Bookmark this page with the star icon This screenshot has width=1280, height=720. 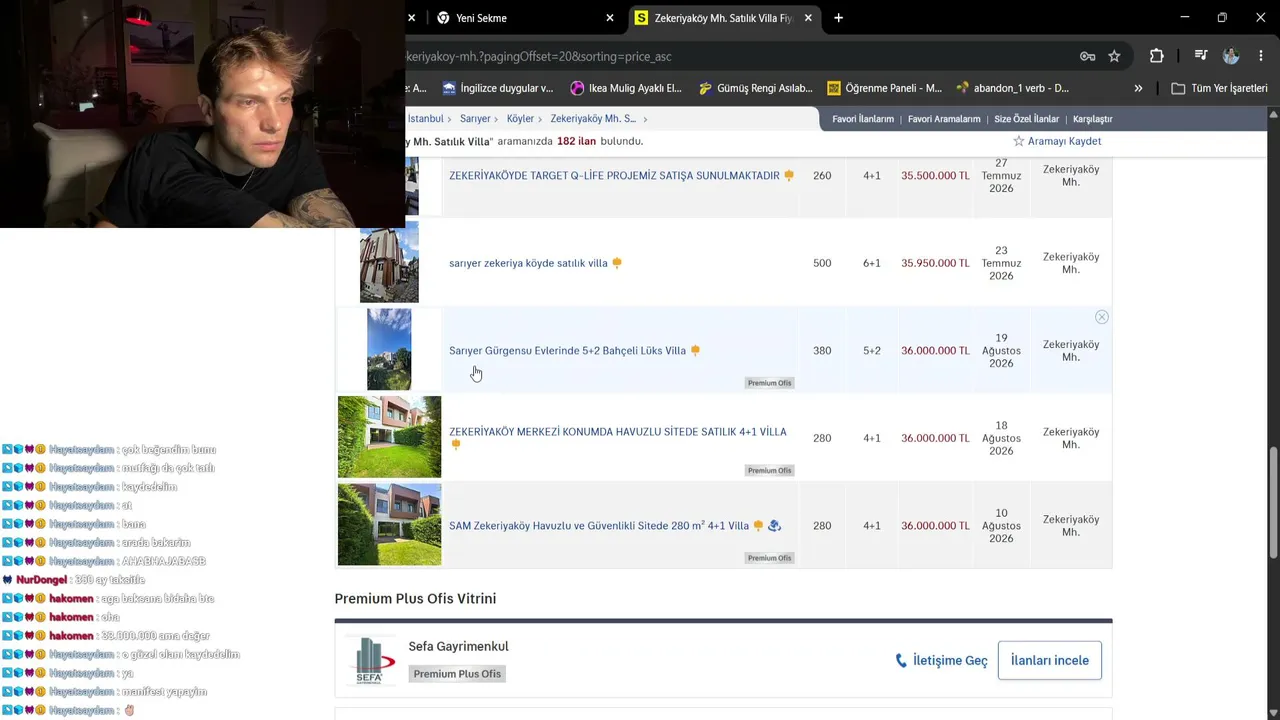click(1114, 56)
